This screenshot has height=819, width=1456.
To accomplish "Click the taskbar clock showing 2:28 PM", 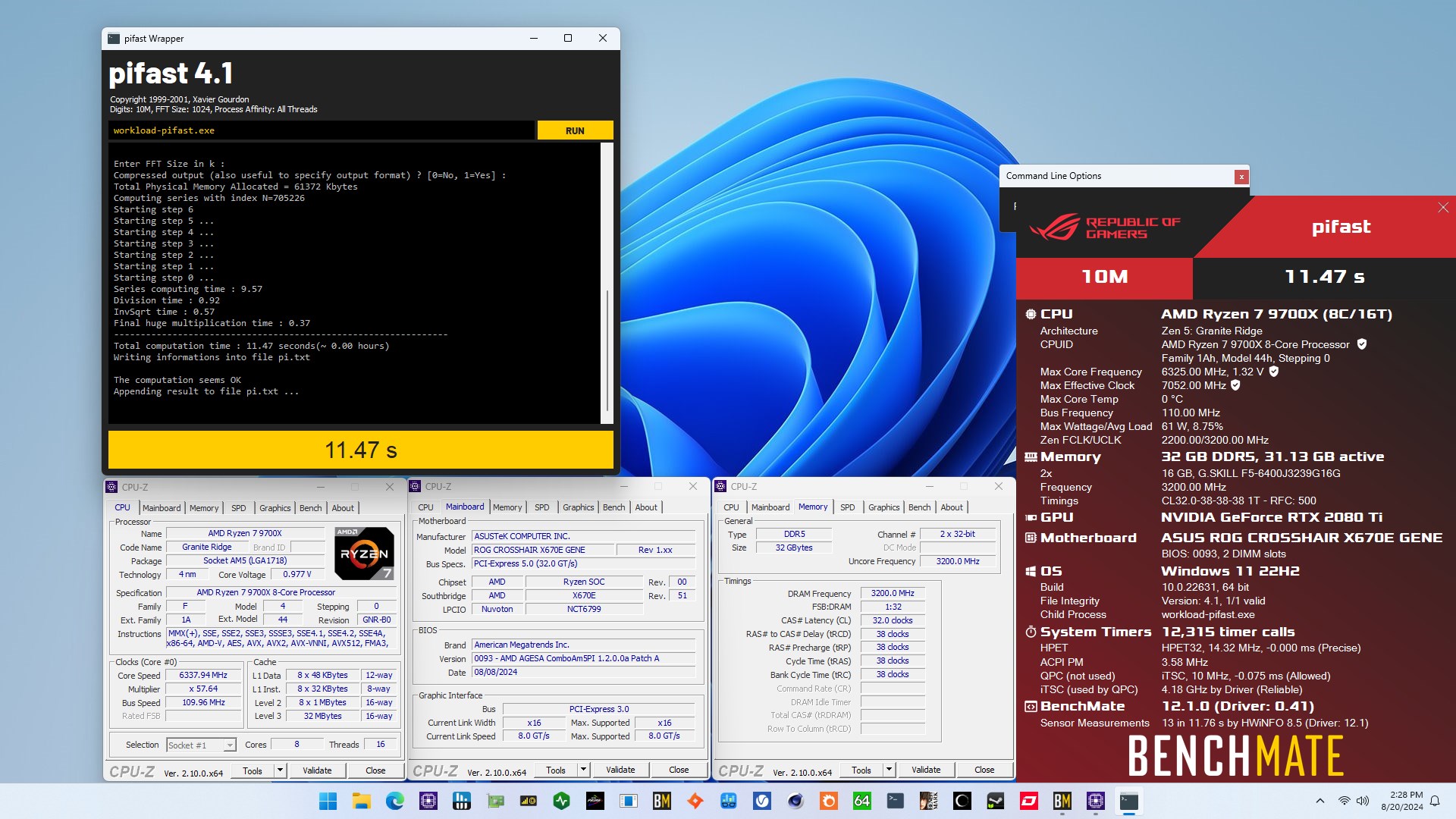I will [x=1401, y=801].
